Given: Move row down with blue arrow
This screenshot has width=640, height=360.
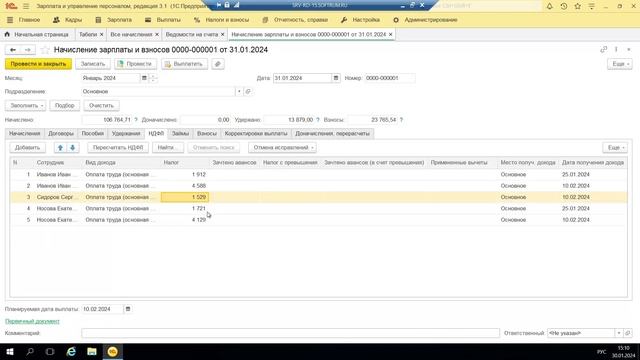Looking at the screenshot, I should point(73,148).
